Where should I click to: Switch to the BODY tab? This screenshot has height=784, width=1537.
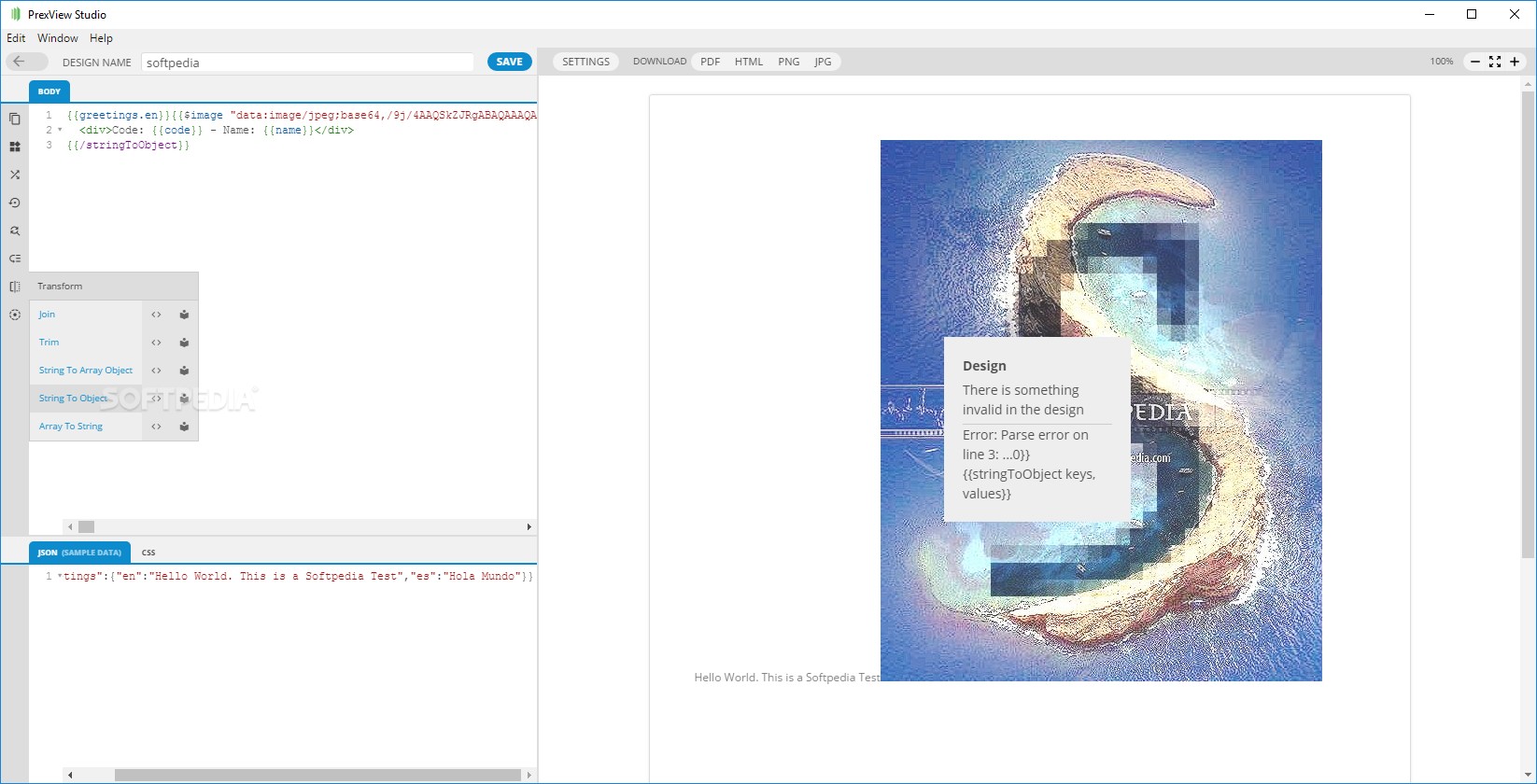(x=49, y=91)
